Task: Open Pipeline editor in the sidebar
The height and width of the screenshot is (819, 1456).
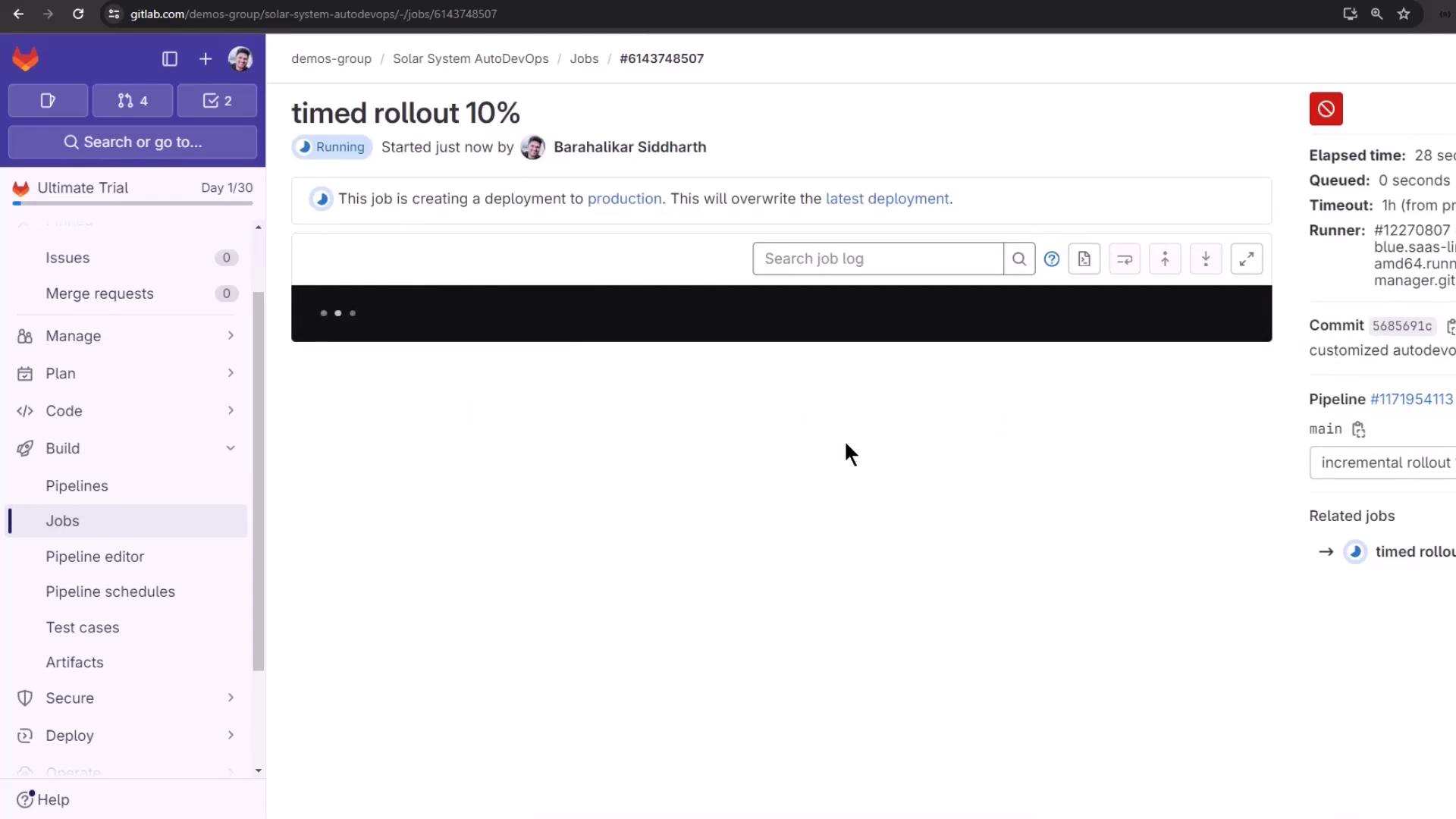Action: coord(95,557)
